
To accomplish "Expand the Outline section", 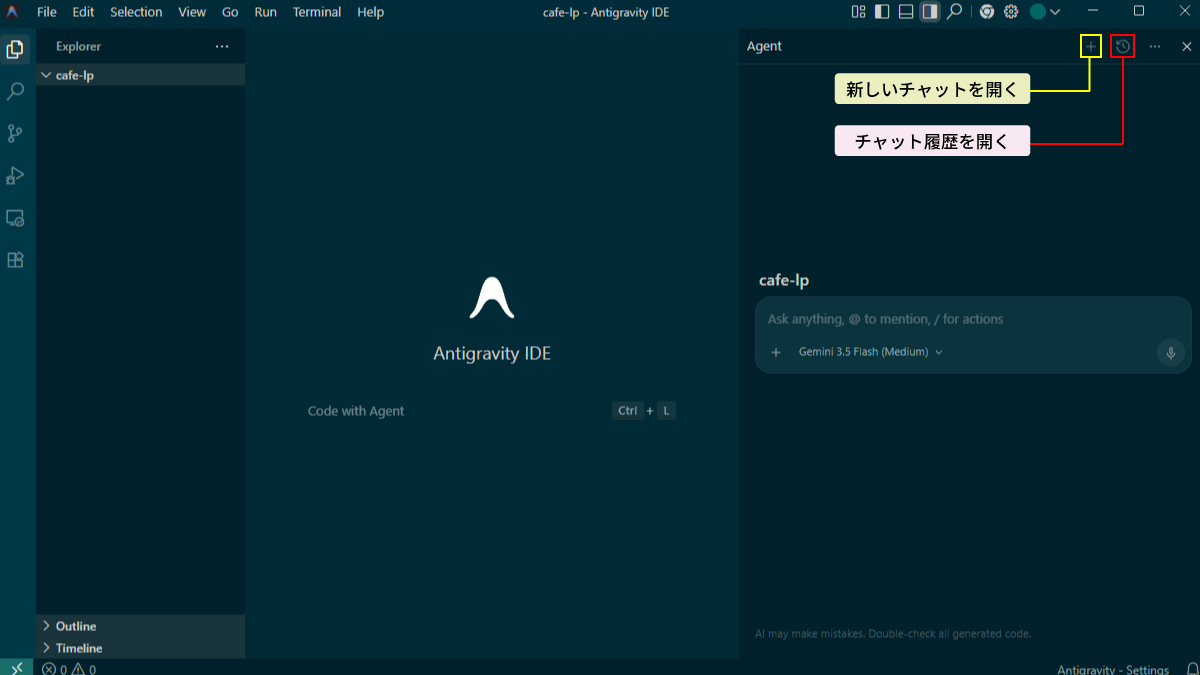I will click(x=140, y=626).
